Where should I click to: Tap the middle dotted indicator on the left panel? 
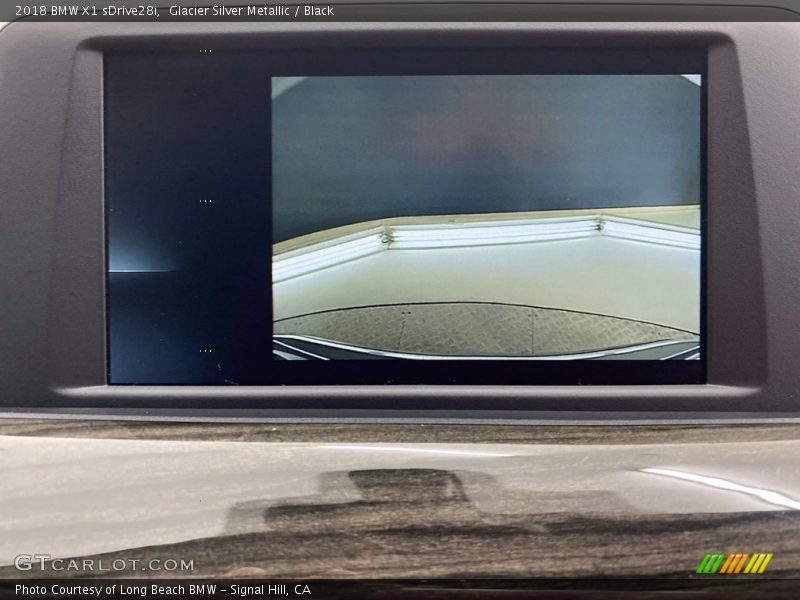pos(205,201)
